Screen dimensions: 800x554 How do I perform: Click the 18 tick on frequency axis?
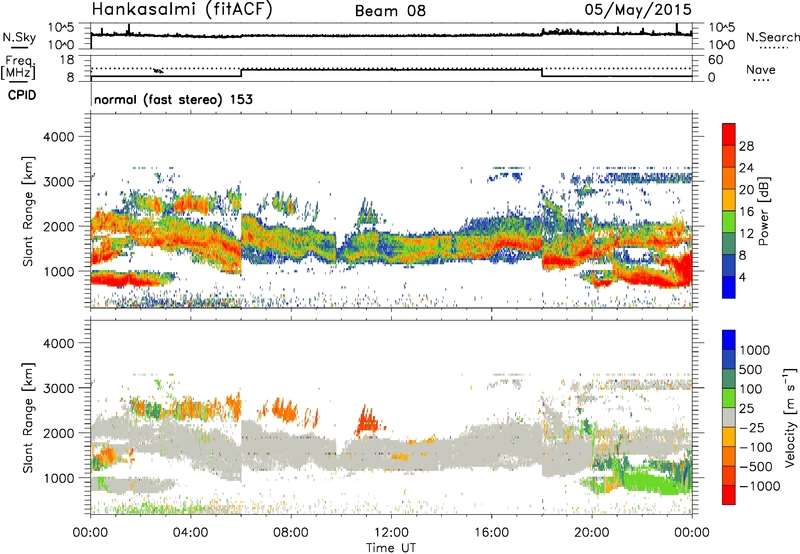(x=67, y=60)
